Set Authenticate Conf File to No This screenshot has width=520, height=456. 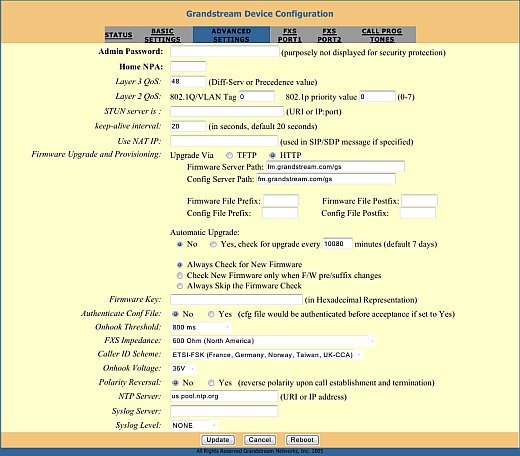coord(175,314)
